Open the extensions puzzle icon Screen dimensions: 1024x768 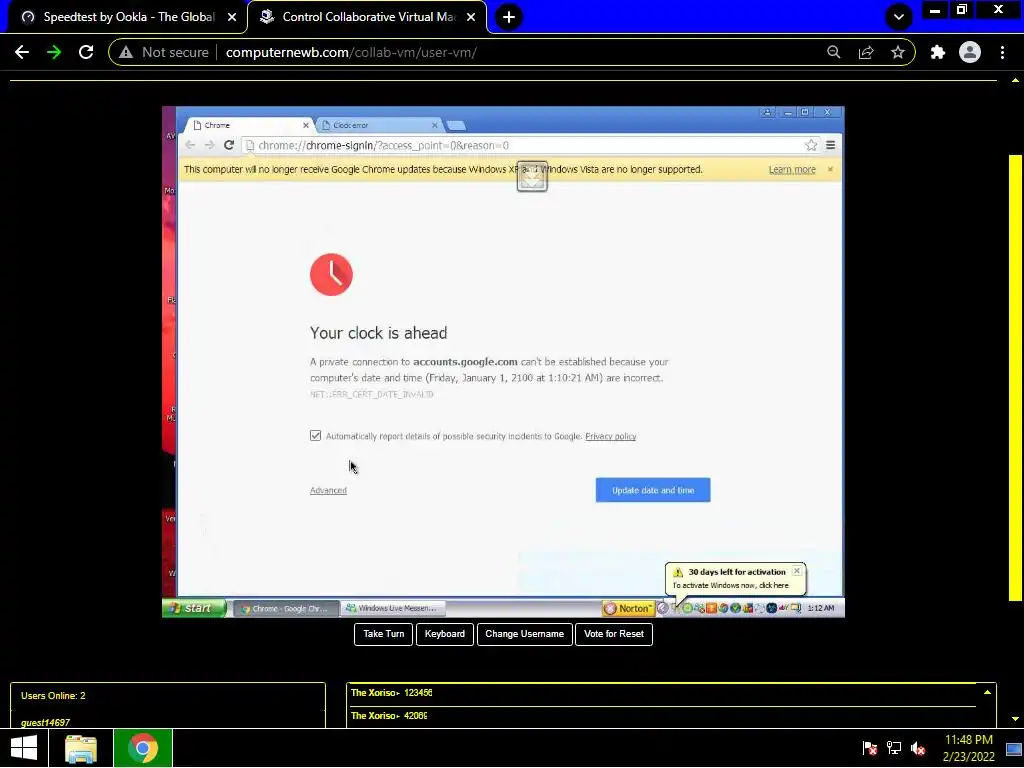pyautogui.click(x=938, y=52)
